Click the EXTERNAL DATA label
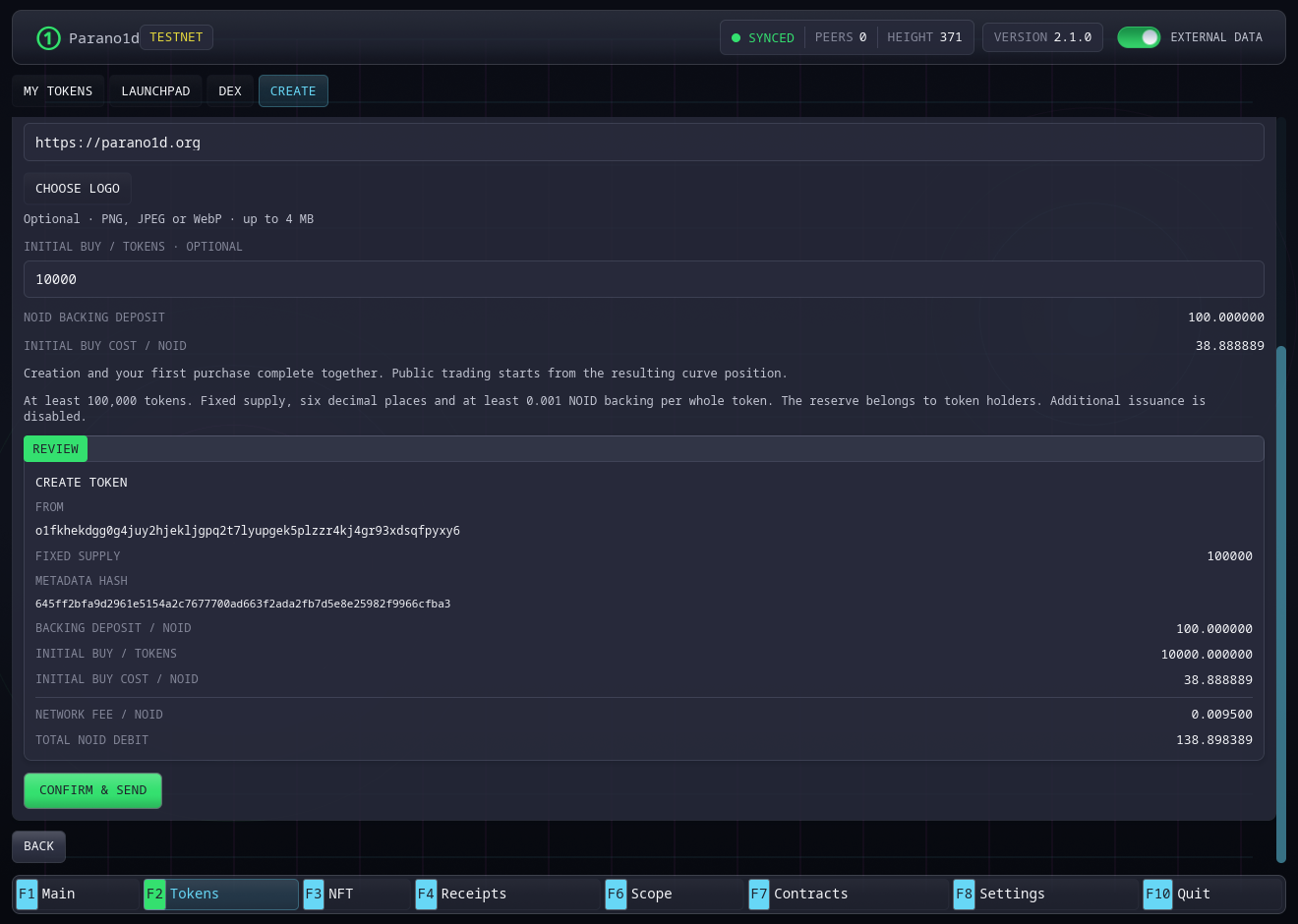Viewport: 1298px width, 924px height. click(1216, 37)
